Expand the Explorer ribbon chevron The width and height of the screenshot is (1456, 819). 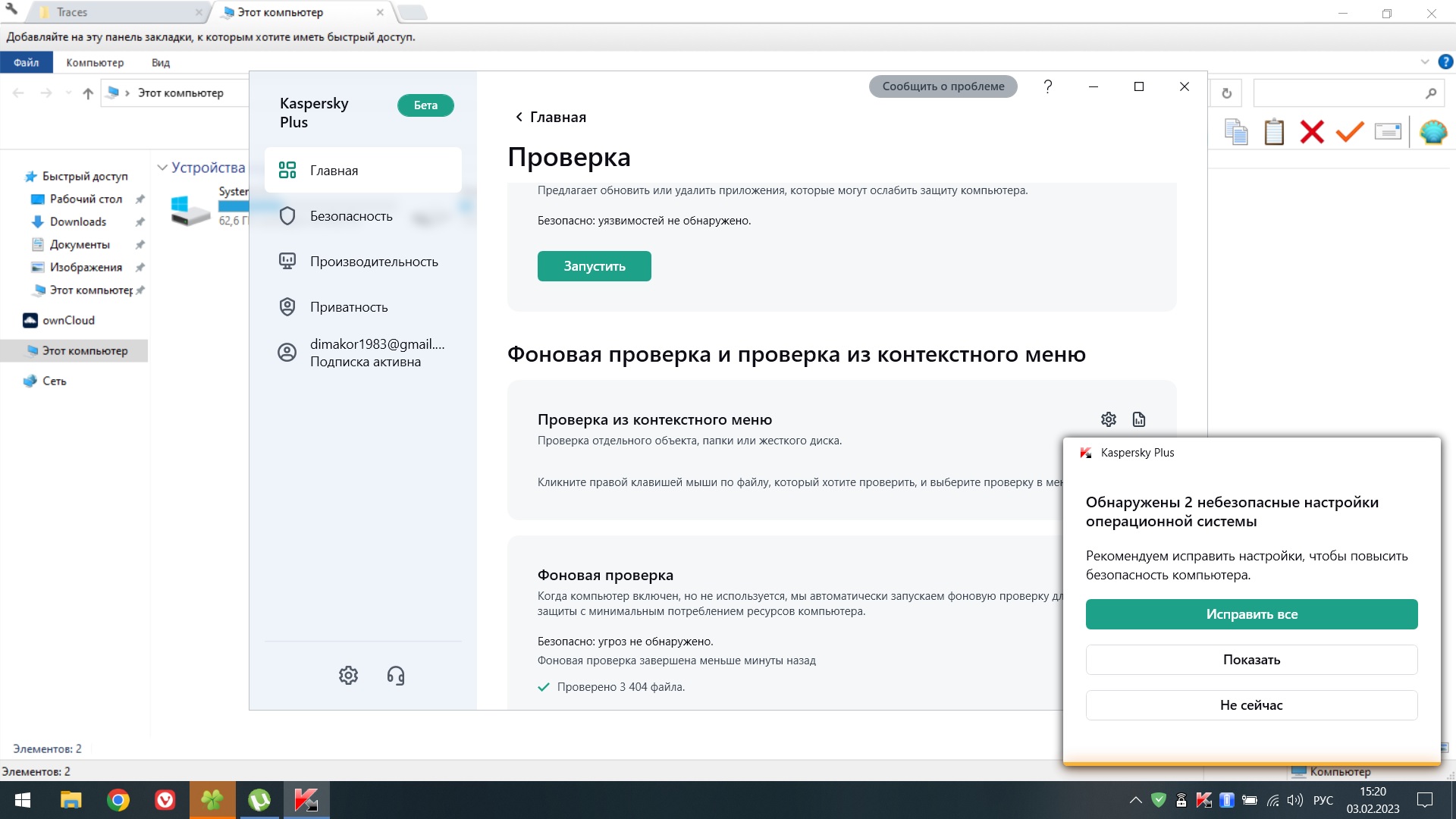[x=1424, y=62]
